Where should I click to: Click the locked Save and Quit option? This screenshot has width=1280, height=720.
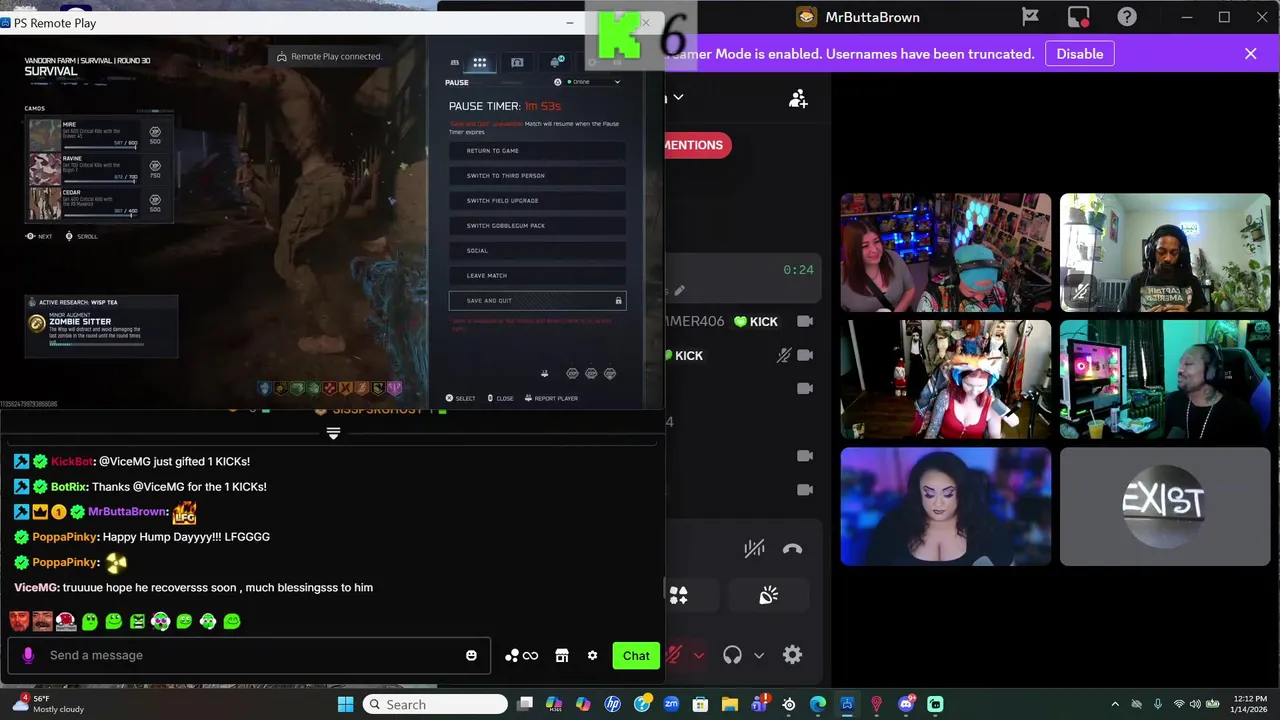pyautogui.click(x=537, y=301)
